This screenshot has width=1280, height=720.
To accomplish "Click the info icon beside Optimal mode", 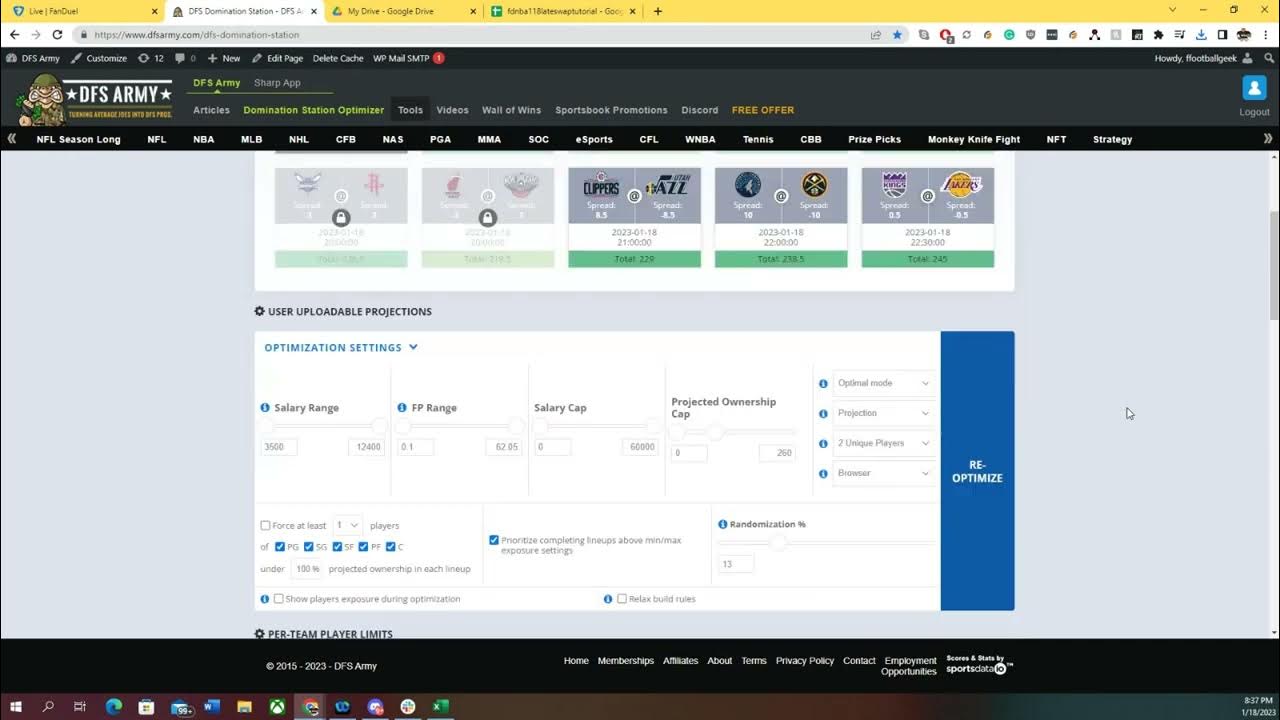I will click(x=823, y=383).
